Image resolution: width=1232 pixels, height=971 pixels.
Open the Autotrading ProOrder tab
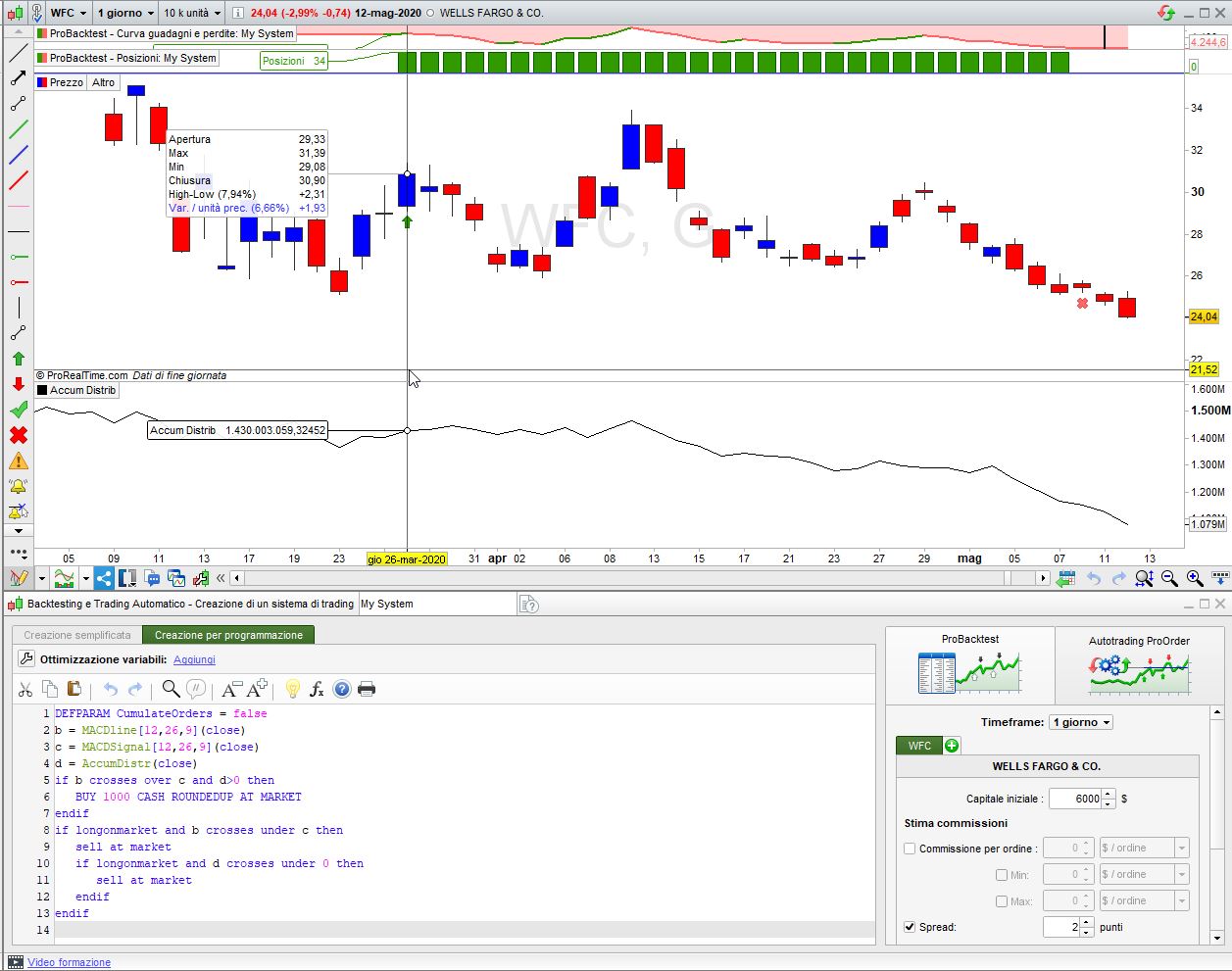click(1138, 663)
